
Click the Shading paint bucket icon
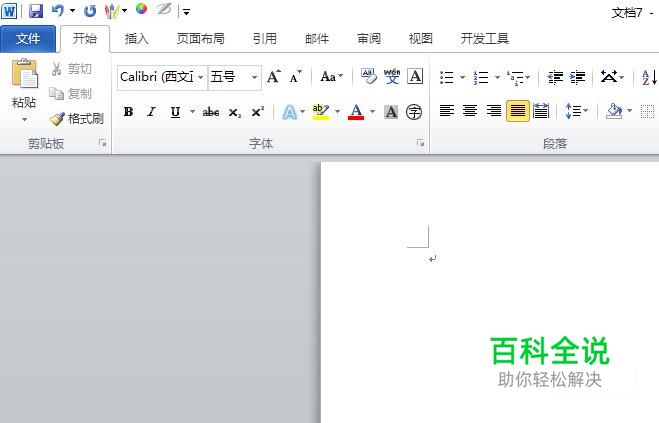click(614, 111)
